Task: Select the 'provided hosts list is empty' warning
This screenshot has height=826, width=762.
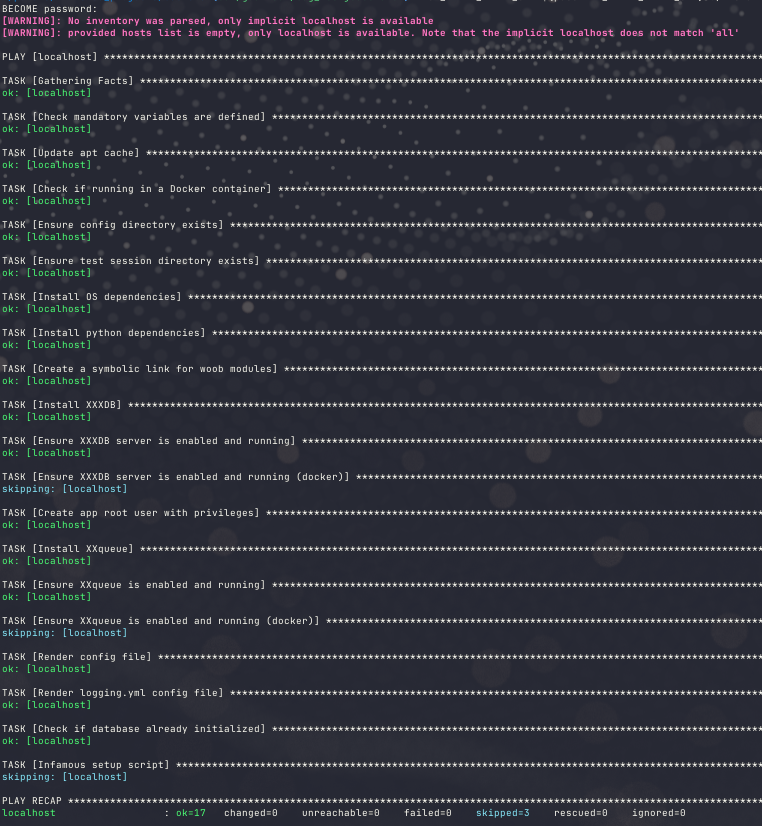Action: pyautogui.click(x=370, y=33)
